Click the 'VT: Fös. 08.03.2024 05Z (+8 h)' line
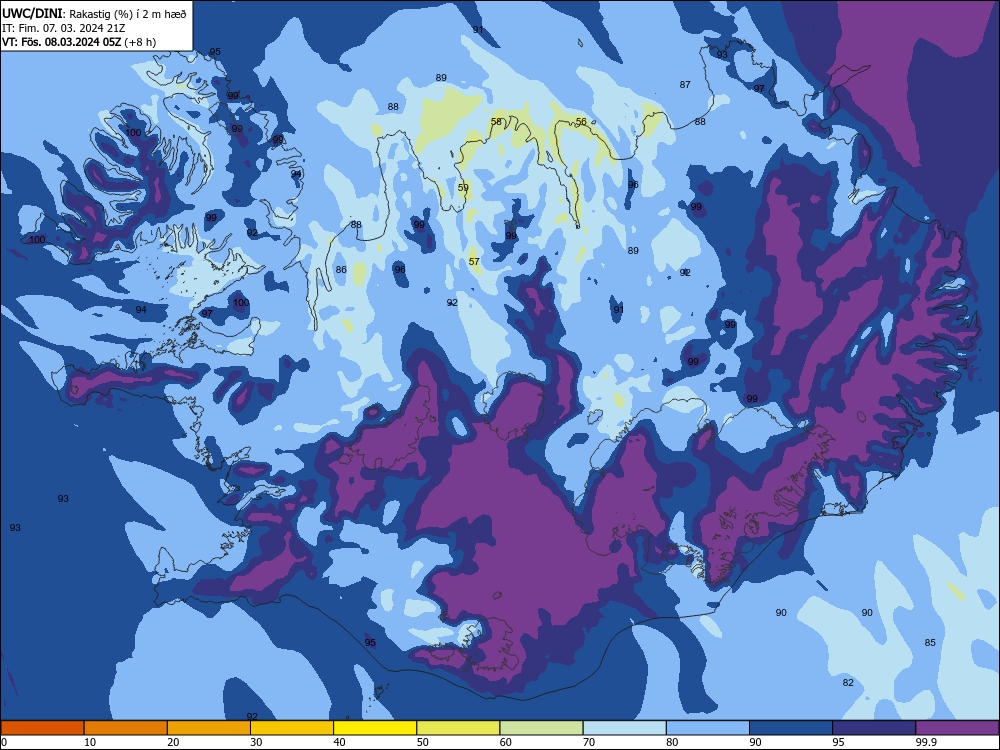 79,42
